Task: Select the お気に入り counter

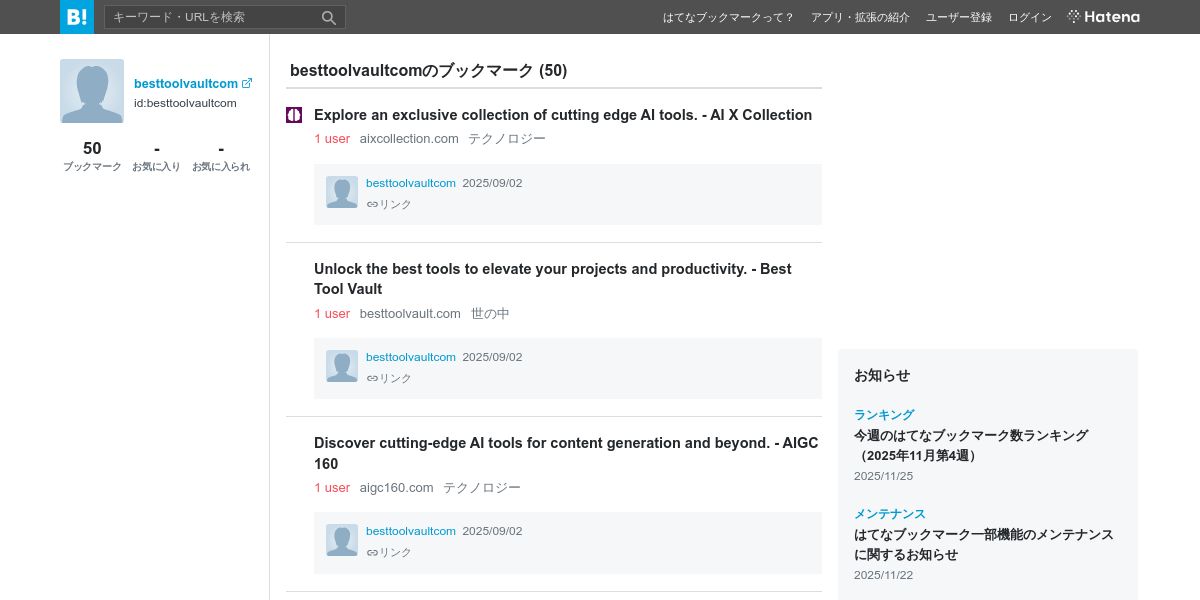Action: 157,156
